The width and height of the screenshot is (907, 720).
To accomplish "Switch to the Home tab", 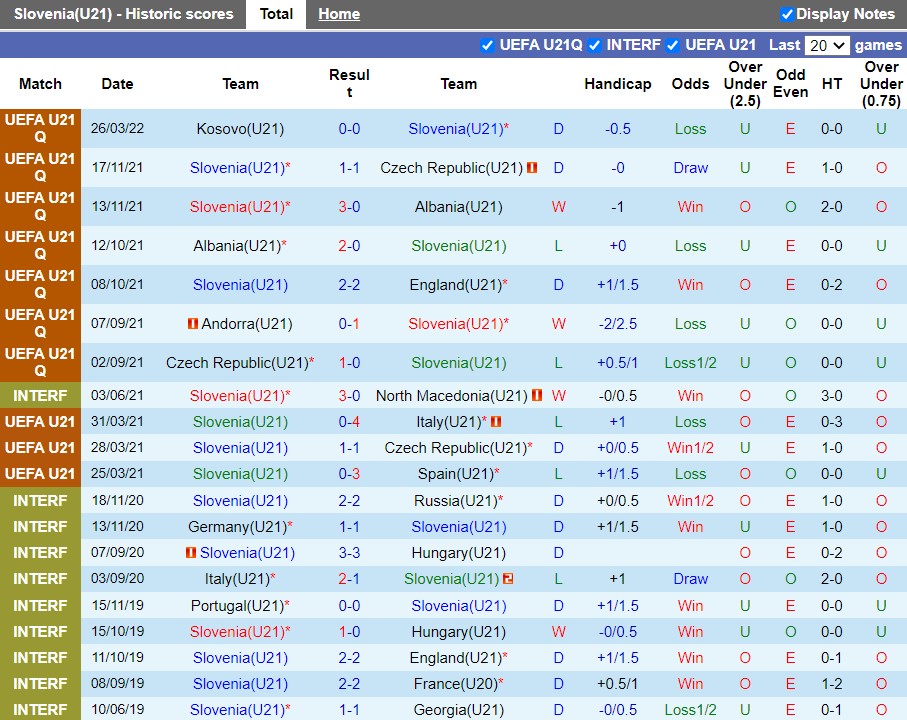I will (x=339, y=14).
